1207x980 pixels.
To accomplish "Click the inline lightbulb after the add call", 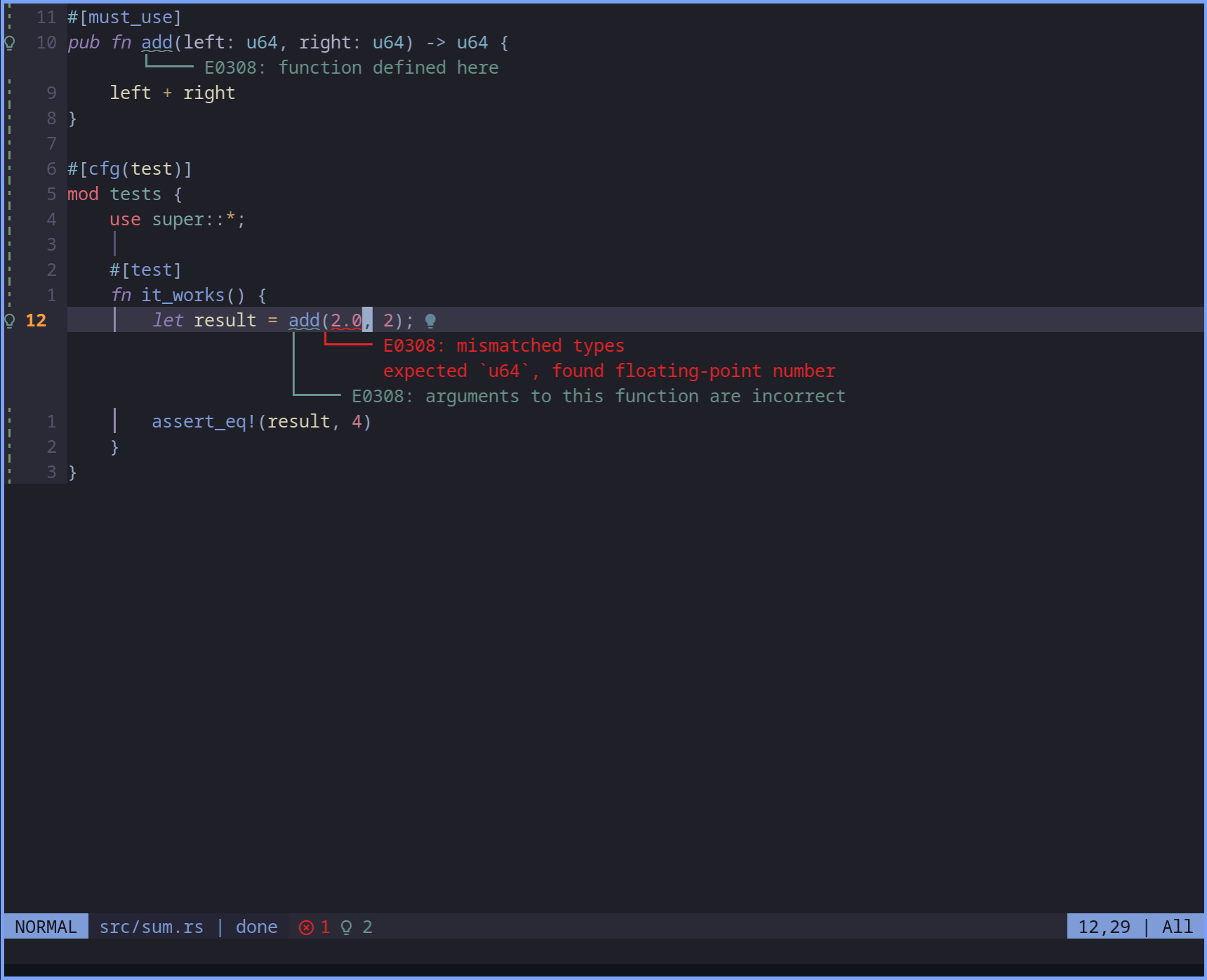I will tap(430, 320).
